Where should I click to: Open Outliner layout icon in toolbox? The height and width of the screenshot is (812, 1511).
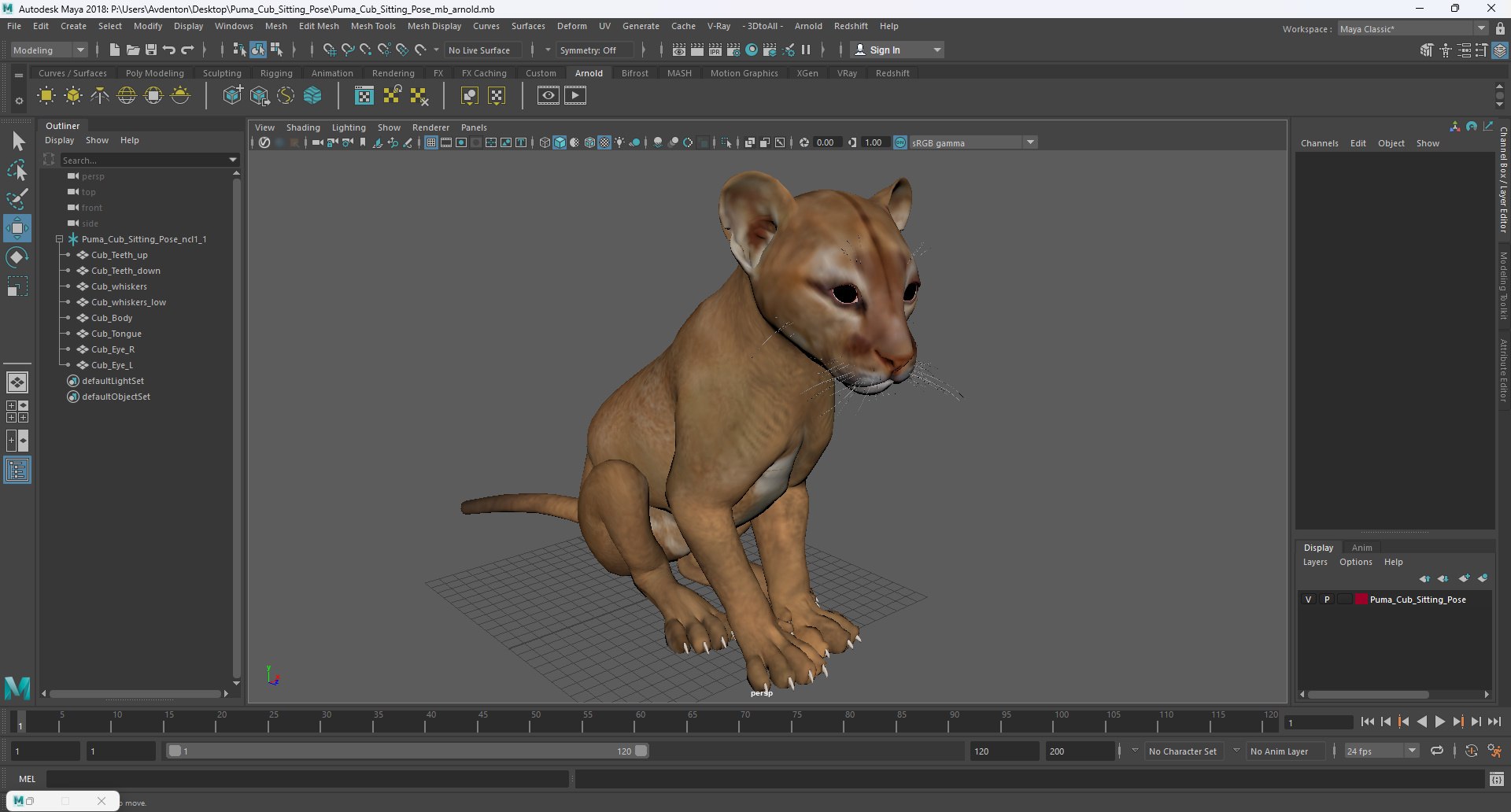(x=17, y=471)
